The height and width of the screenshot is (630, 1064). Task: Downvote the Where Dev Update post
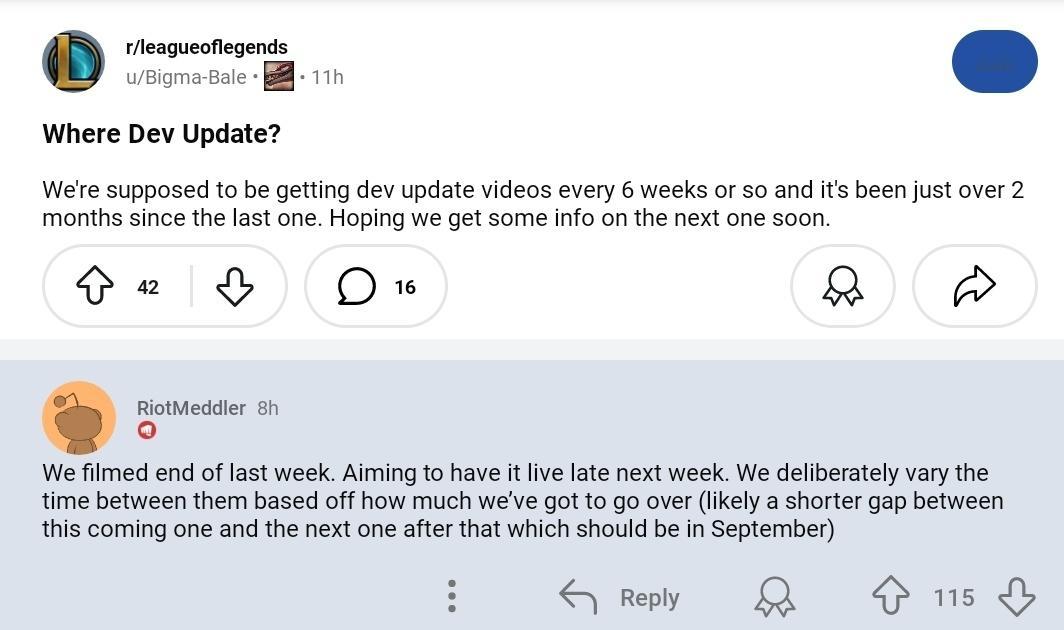pos(235,286)
